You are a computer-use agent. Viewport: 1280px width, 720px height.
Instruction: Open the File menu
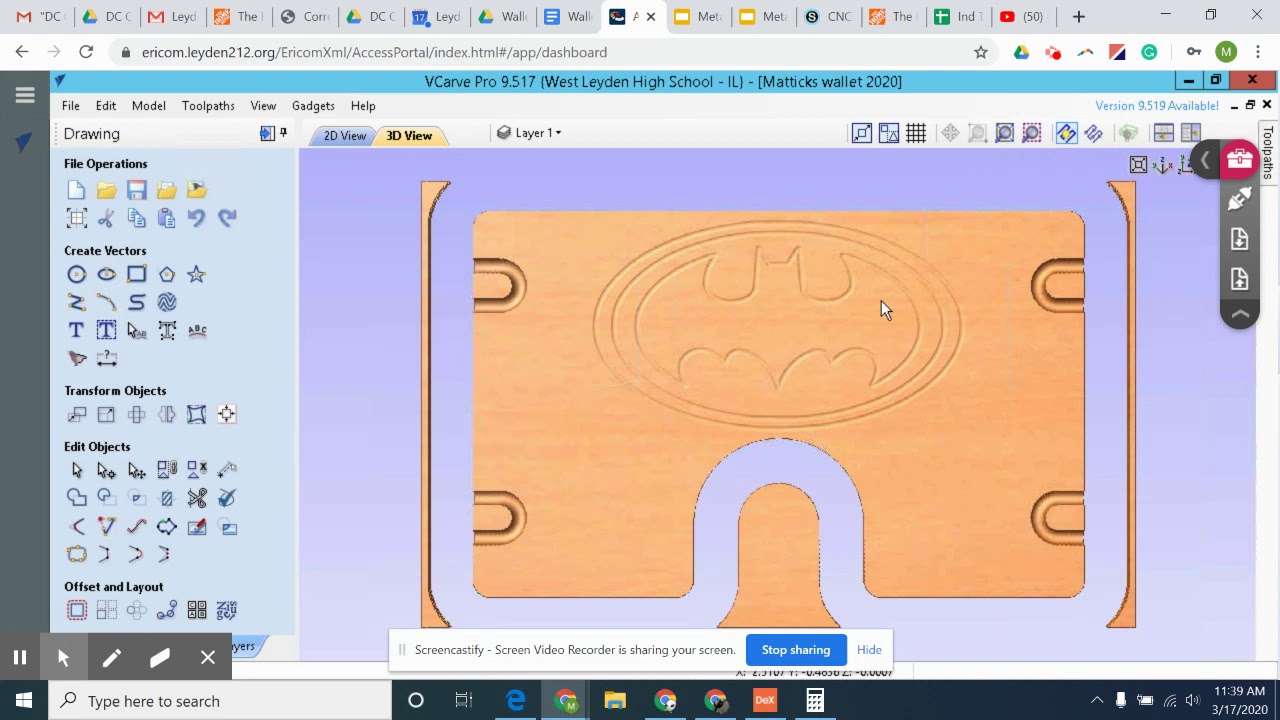[x=71, y=106]
